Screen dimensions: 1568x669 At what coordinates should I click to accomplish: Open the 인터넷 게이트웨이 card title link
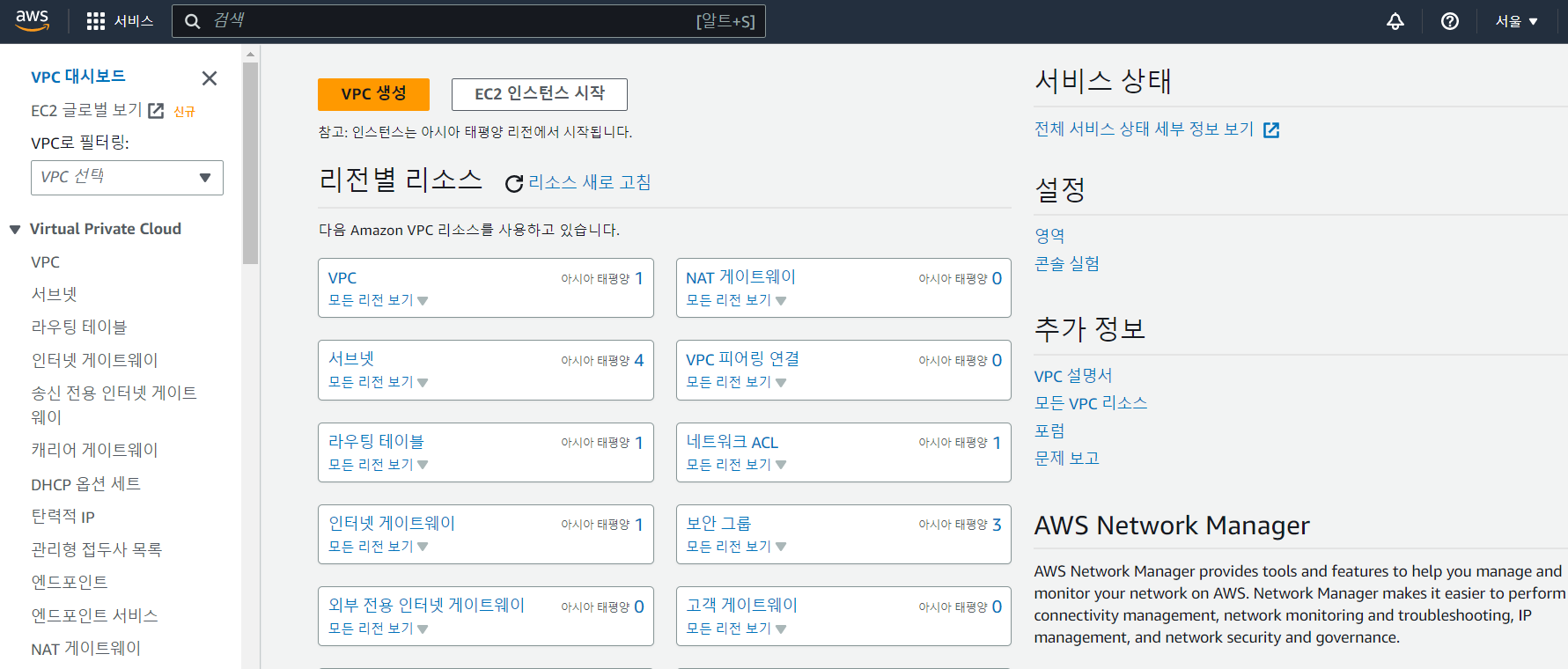coord(392,524)
